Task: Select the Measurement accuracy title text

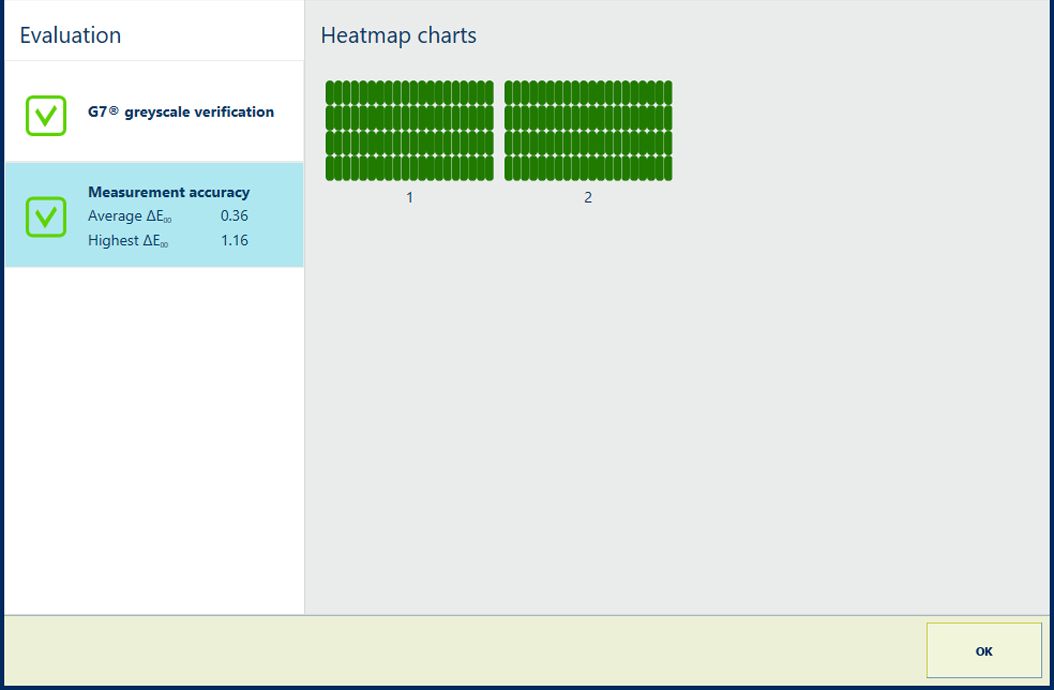Action: [x=169, y=192]
